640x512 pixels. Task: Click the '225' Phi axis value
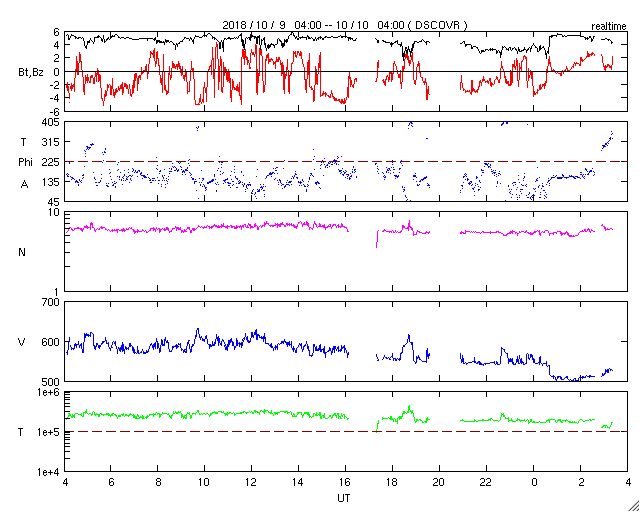click(x=51, y=162)
